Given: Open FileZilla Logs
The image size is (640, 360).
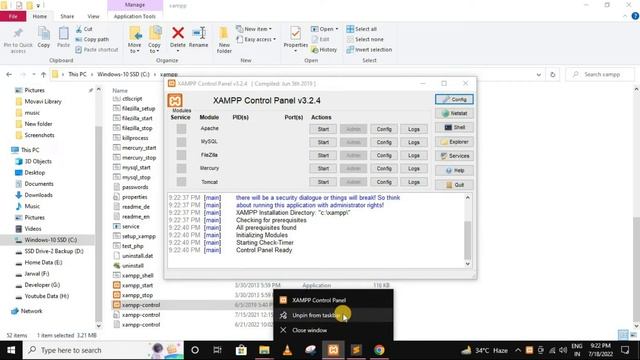Looking at the screenshot, I should (x=414, y=156).
